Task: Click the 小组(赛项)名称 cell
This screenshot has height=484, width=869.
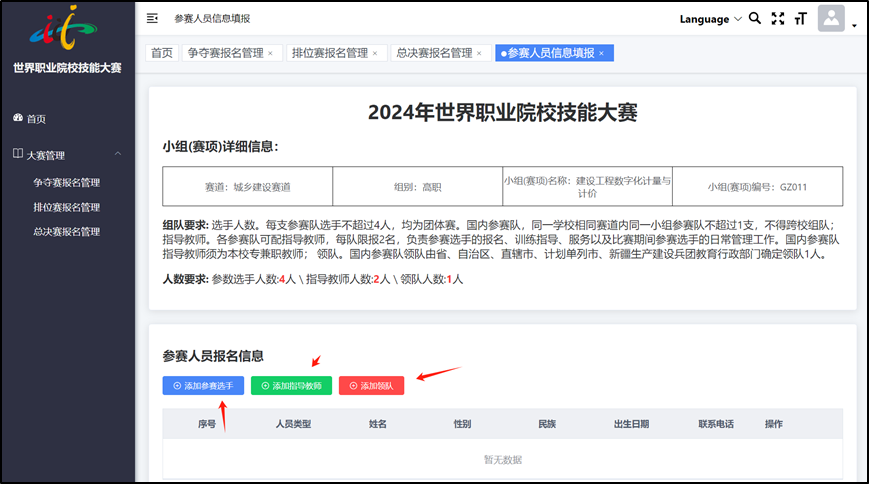Action: point(587,187)
